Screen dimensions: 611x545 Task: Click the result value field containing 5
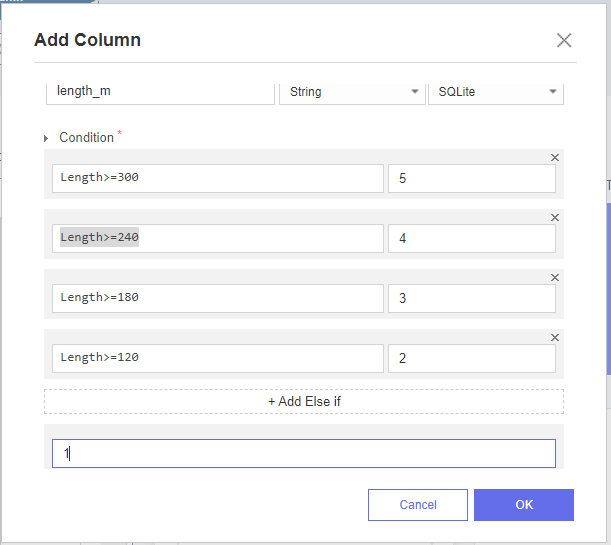click(471, 178)
